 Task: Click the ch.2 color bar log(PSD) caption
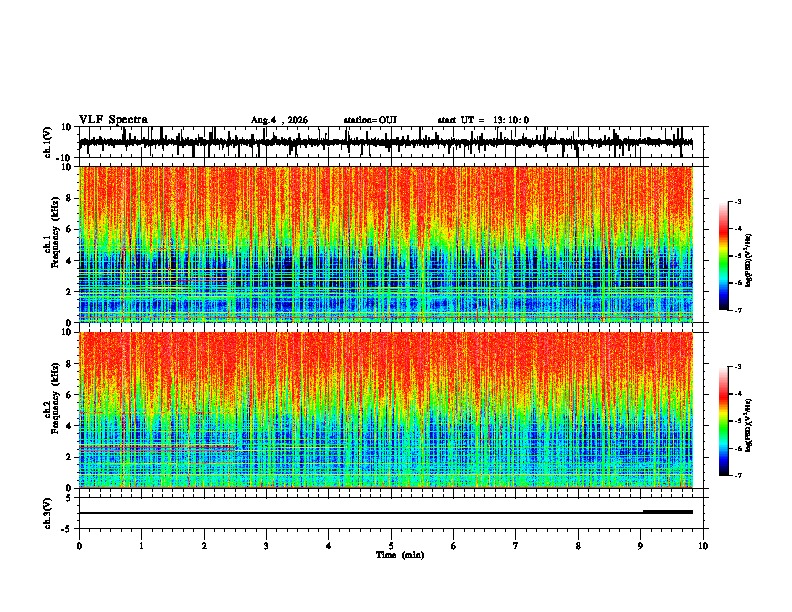[749, 425]
